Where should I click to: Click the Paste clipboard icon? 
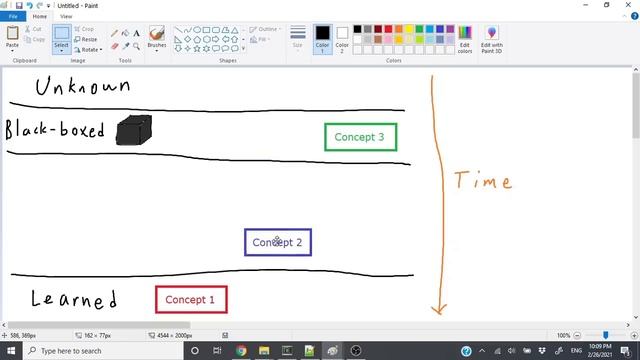(x=12, y=33)
